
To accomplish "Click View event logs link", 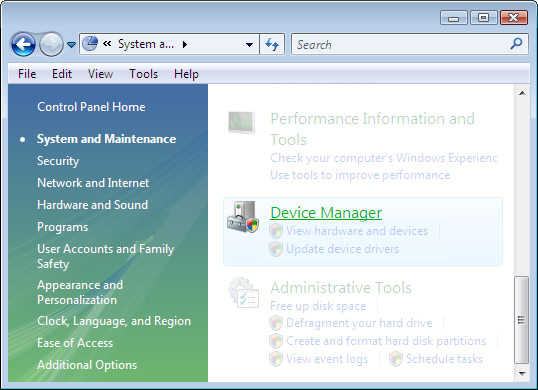I will tap(327, 359).
